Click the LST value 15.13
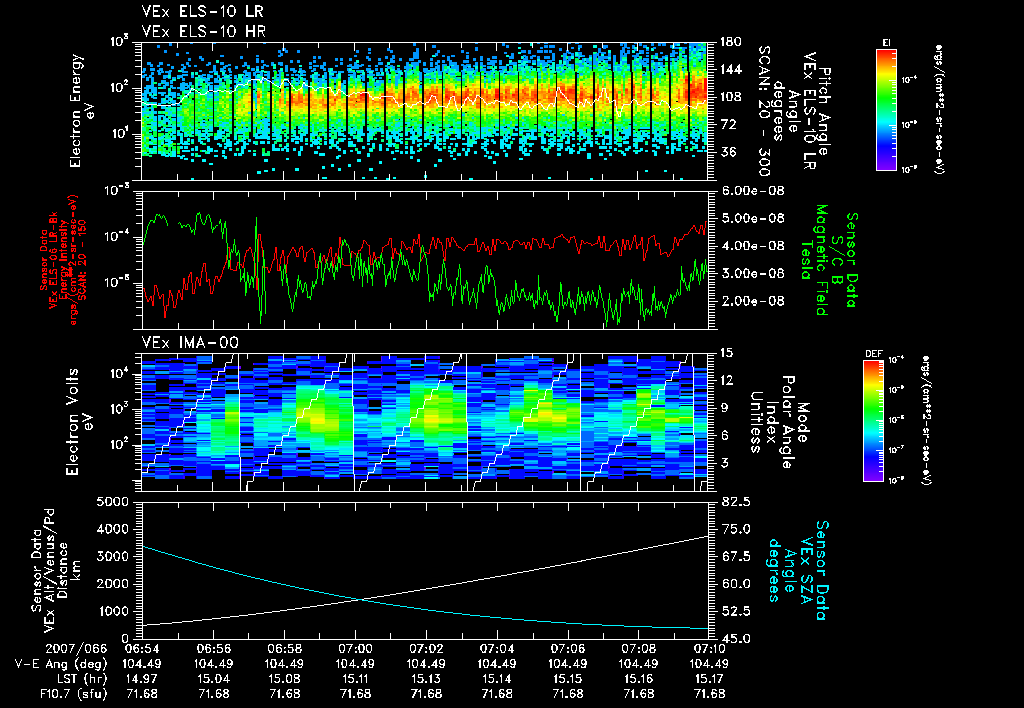1024x708 pixels. (426, 679)
